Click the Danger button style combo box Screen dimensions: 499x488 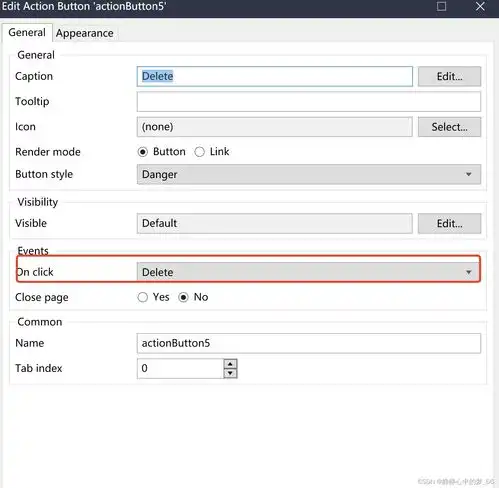[x=309, y=174]
